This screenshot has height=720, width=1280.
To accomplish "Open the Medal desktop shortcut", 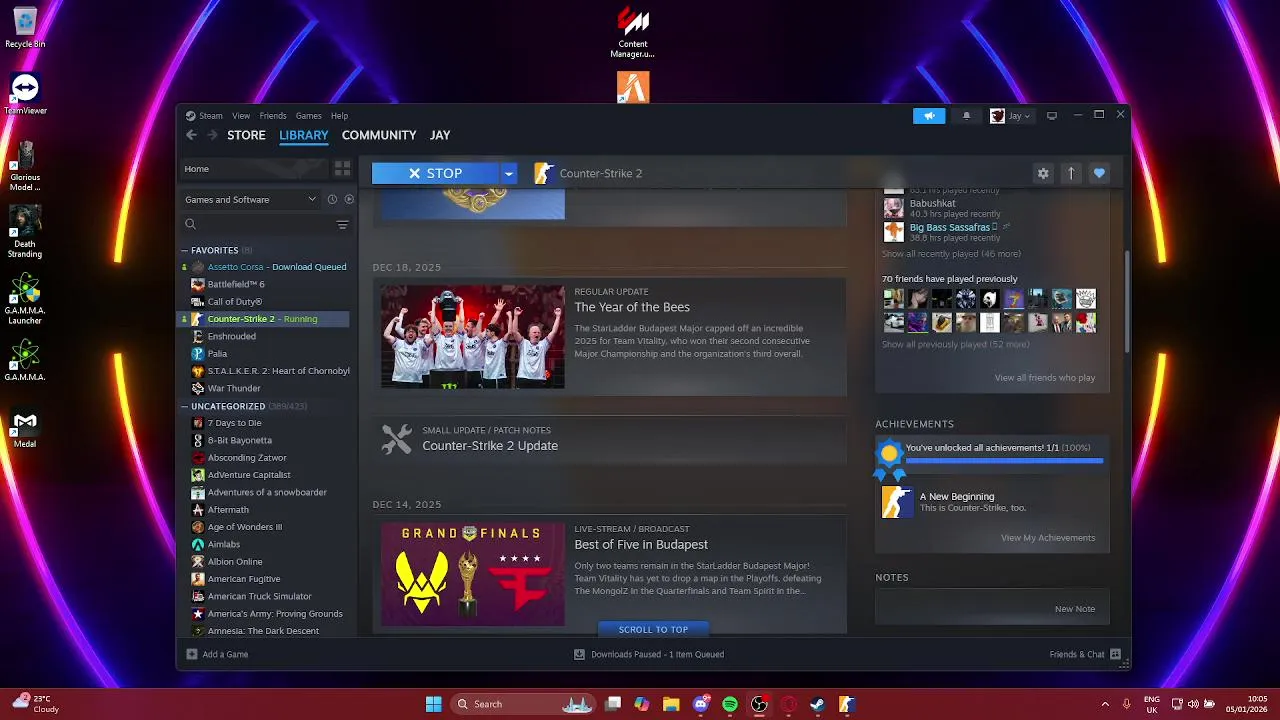I will [25, 430].
